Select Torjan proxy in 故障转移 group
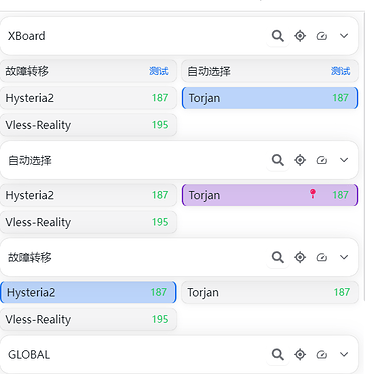The height and width of the screenshot is (374, 365). tap(270, 292)
